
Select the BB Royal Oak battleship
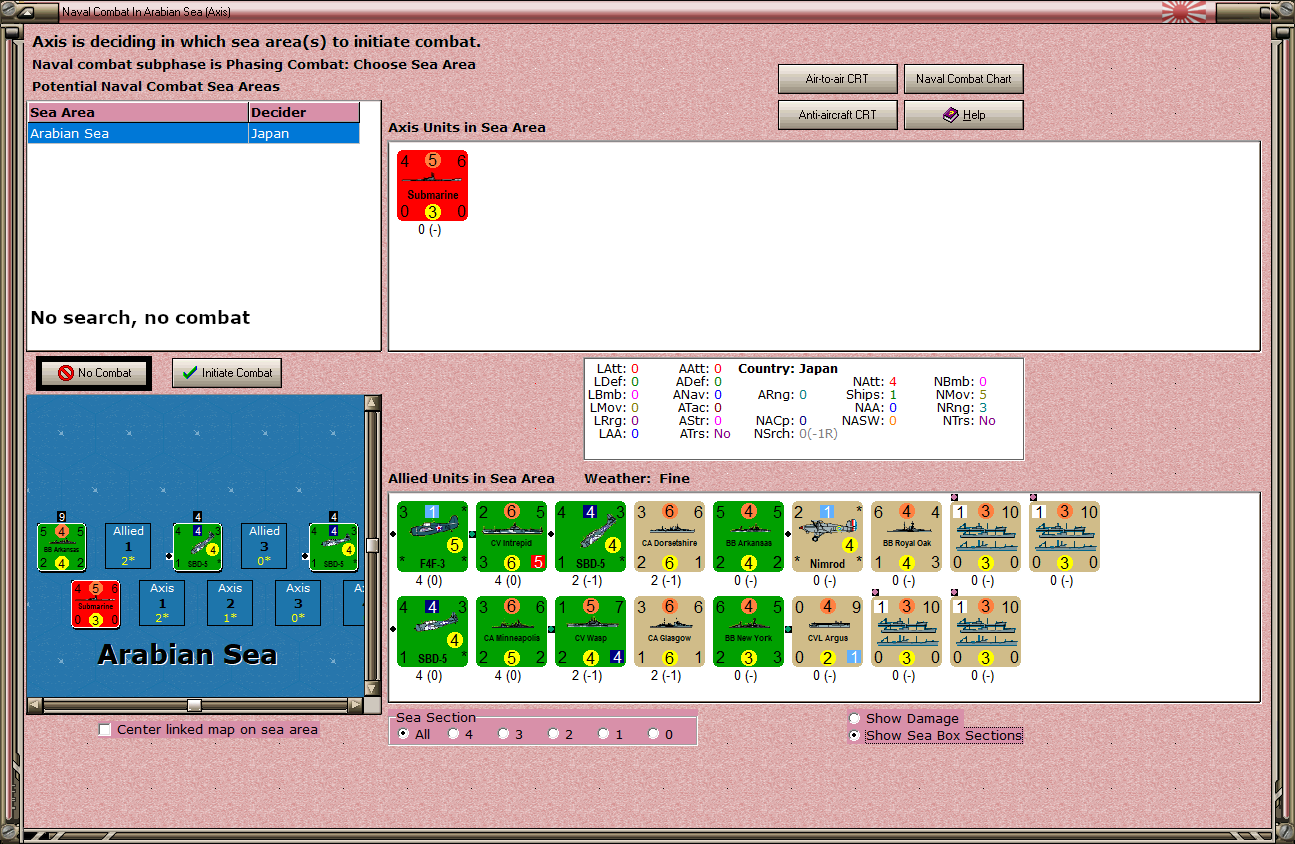click(x=907, y=537)
